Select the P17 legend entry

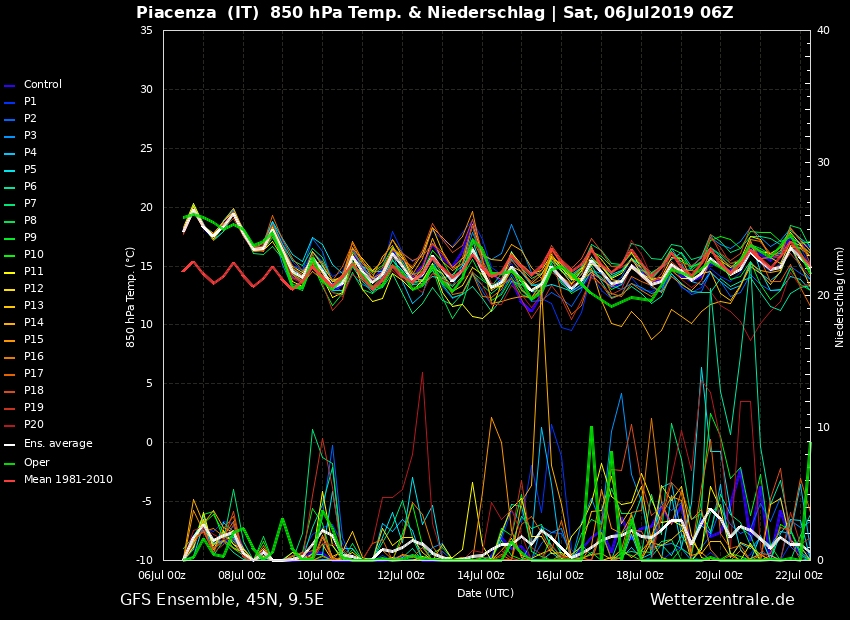click(x=33, y=374)
